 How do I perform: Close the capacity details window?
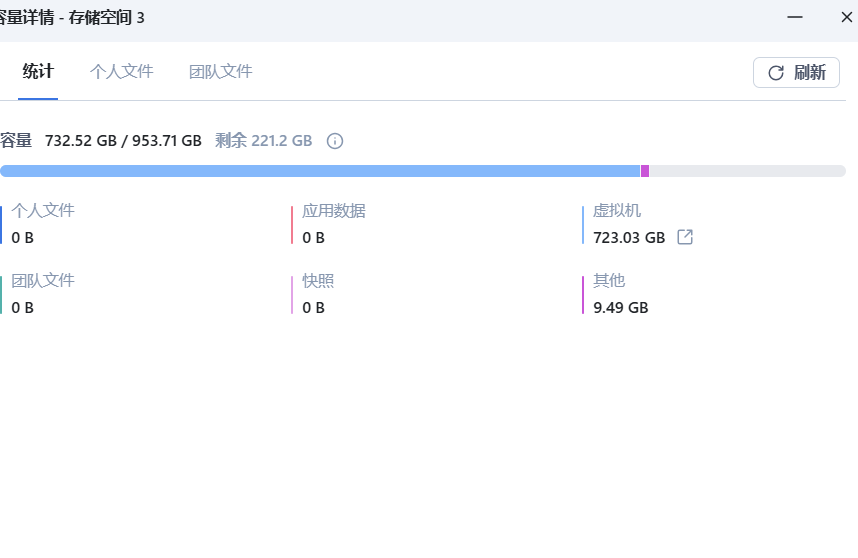[x=846, y=17]
